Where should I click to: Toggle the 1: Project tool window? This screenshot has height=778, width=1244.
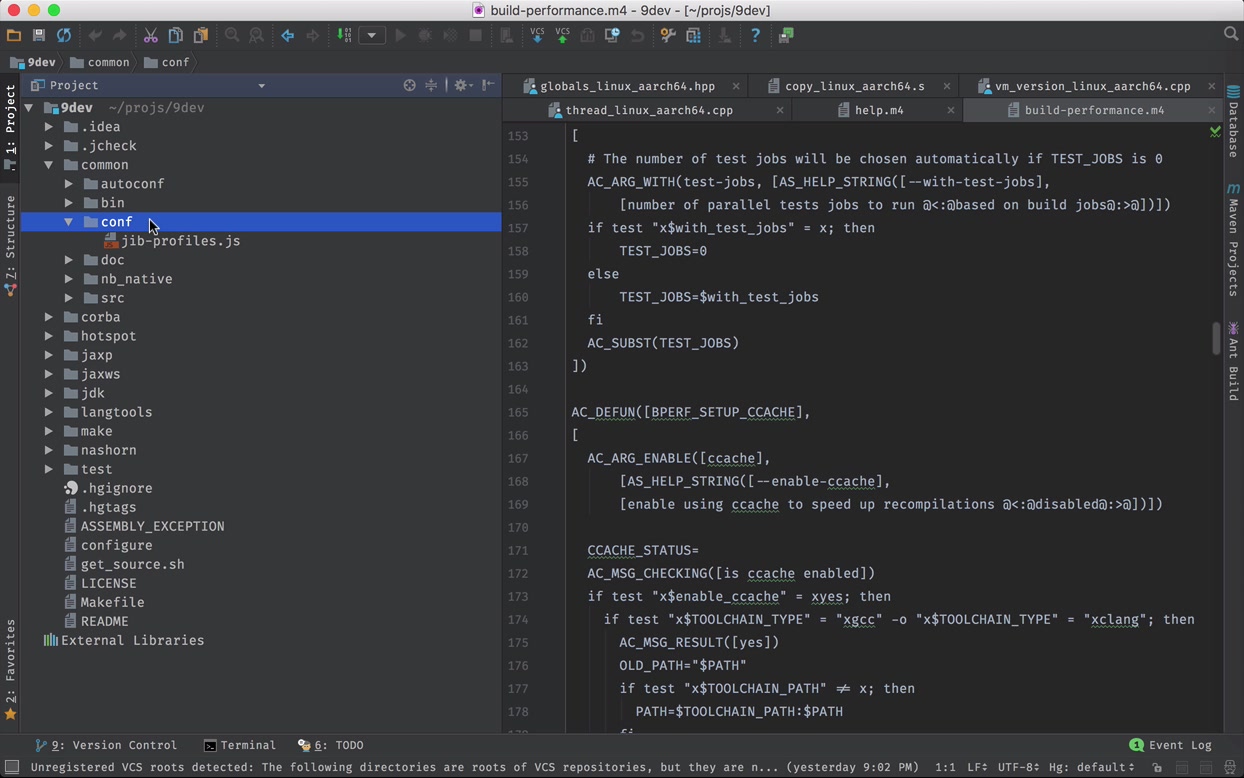coord(10,127)
